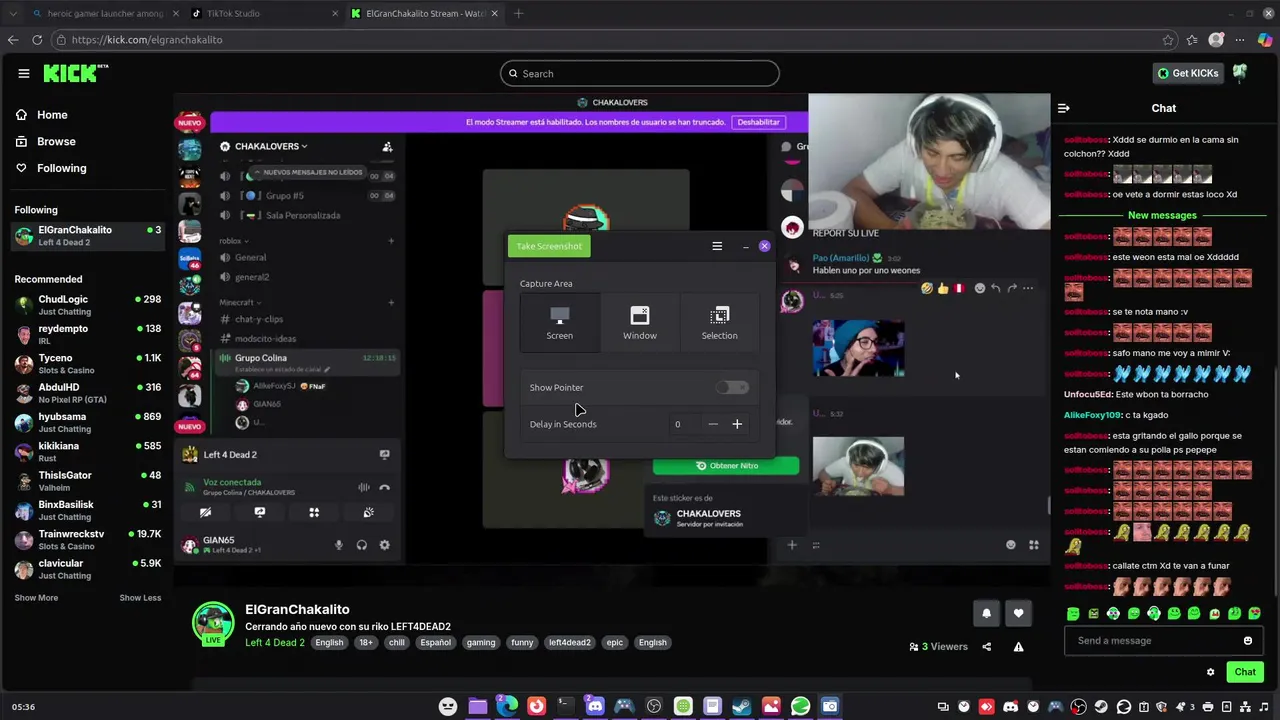Open Discord from the taskbar
Viewport: 1280px width, 720px height.
point(595,706)
